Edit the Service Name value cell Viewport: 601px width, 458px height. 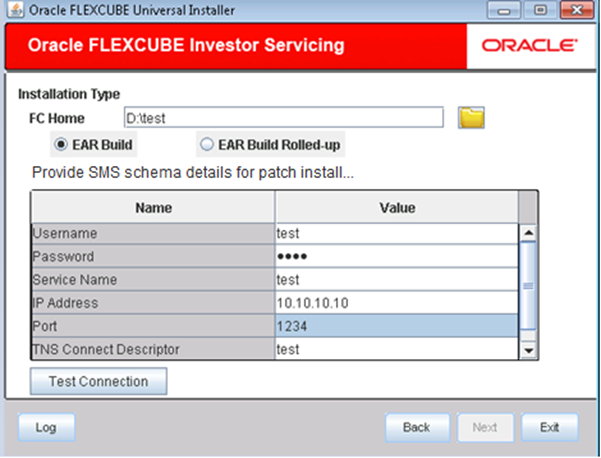point(396,280)
